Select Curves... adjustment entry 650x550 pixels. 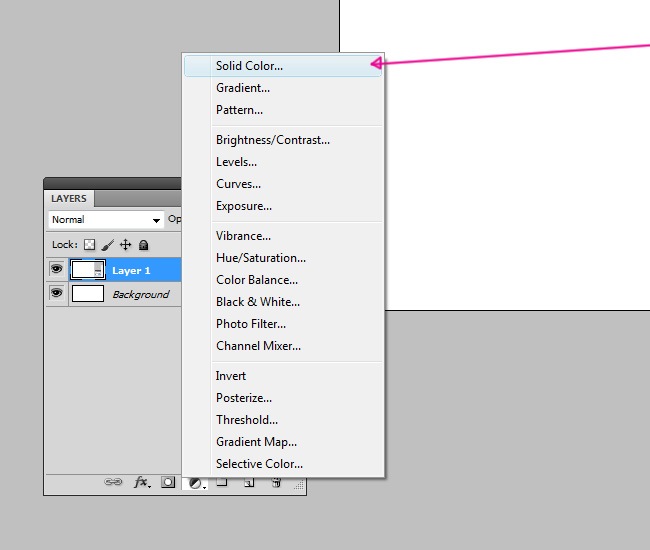click(x=283, y=184)
